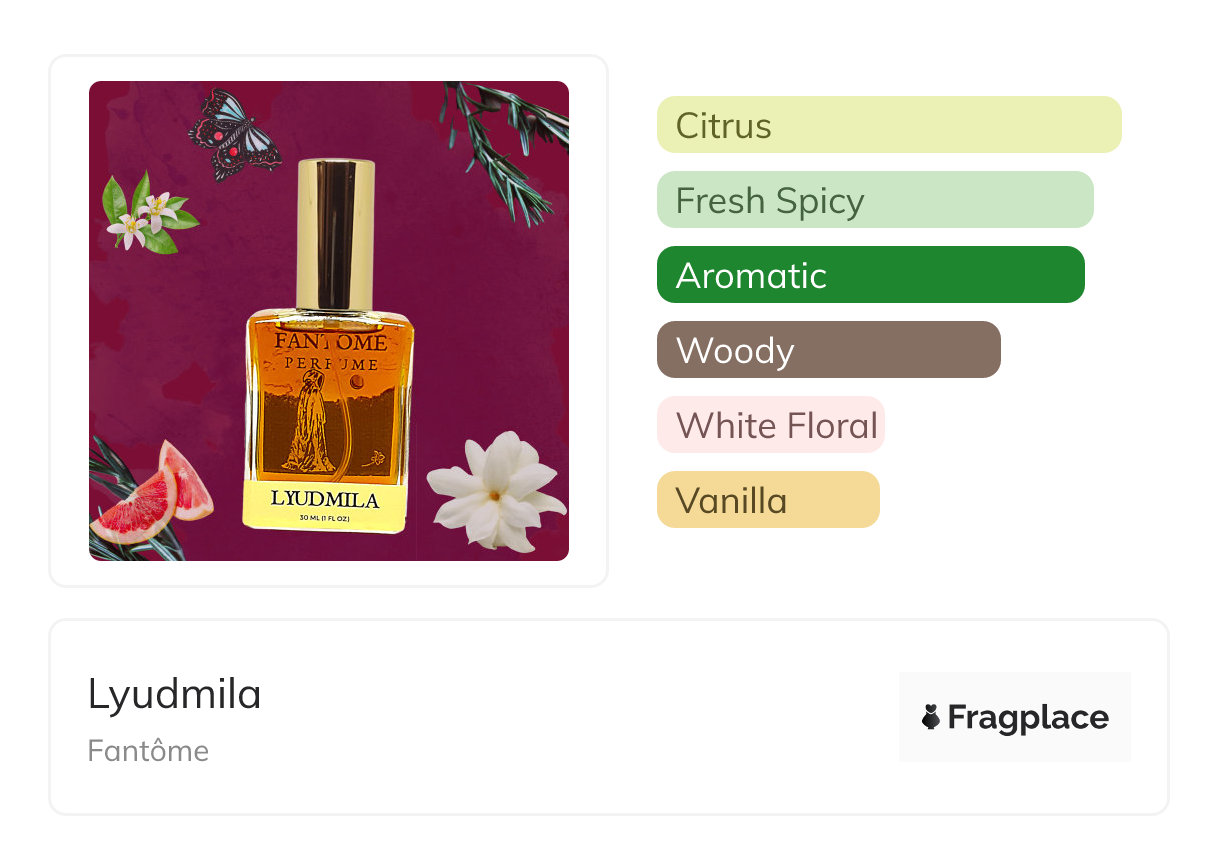Click the FANTOME PERFUME text on the bottle

[x=328, y=350]
